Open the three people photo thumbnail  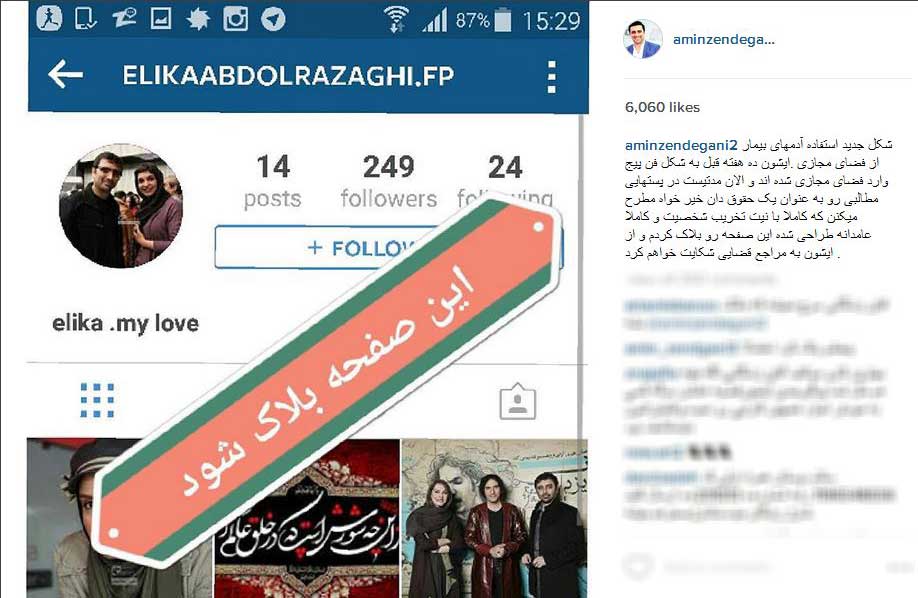coord(494,518)
